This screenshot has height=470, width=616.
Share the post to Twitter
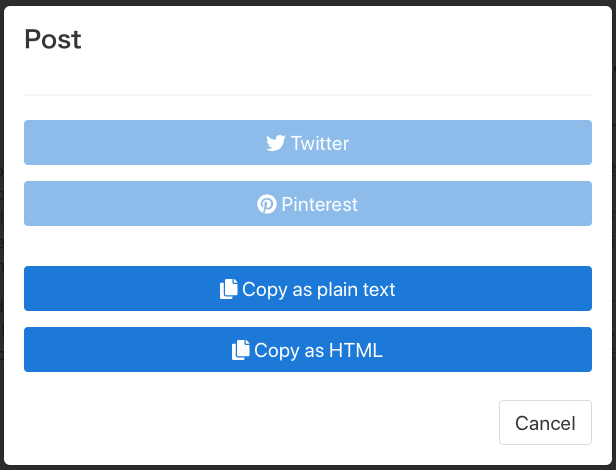308,143
